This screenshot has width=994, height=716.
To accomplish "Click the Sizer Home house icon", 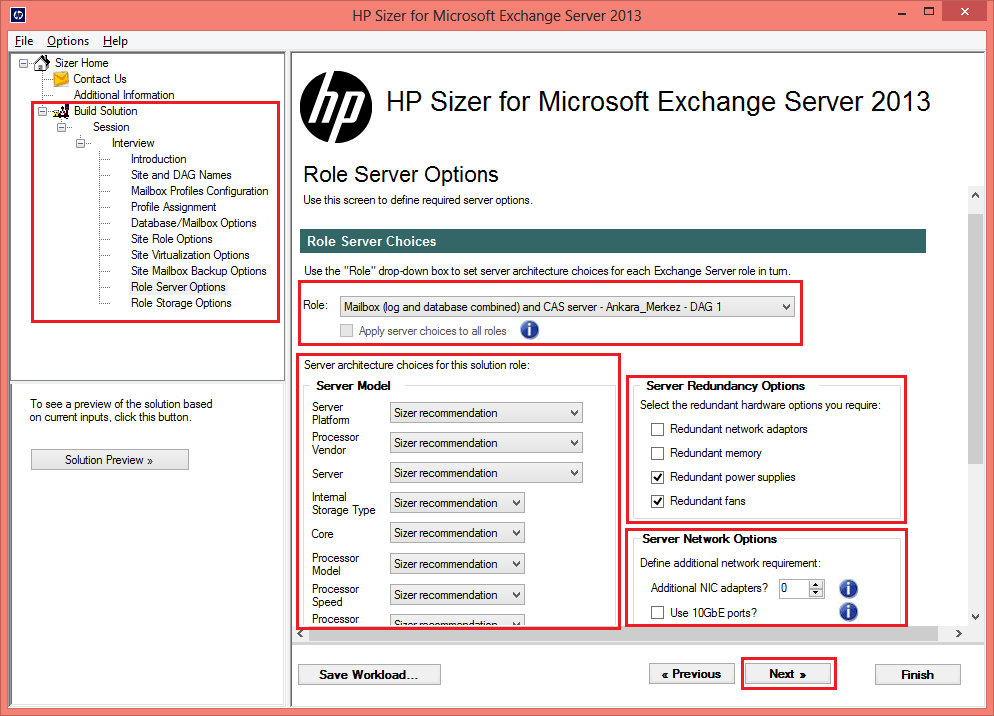I will click(42, 63).
